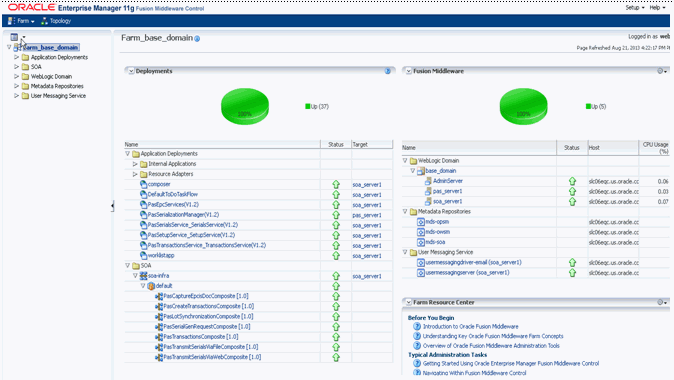Collapse the left navigation pane splitter
Viewport: 674px width, 380px height.
[112, 206]
